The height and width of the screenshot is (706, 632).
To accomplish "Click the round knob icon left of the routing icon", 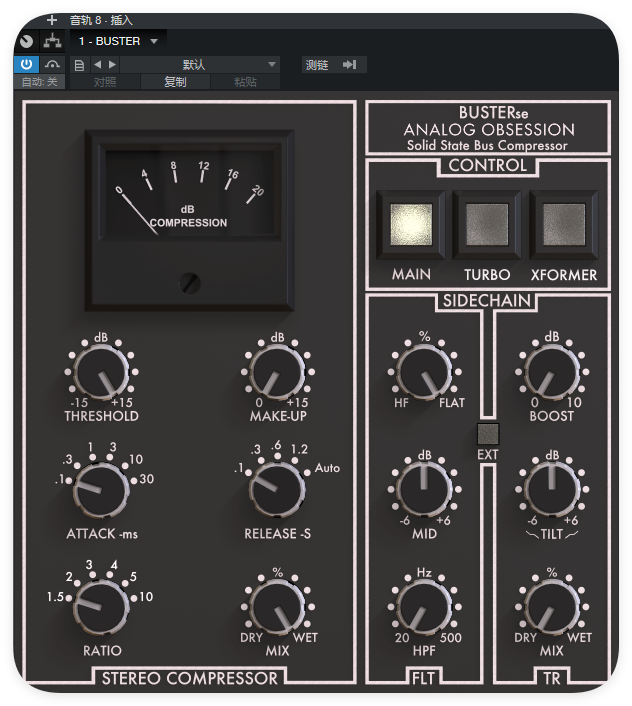I will coord(27,41).
